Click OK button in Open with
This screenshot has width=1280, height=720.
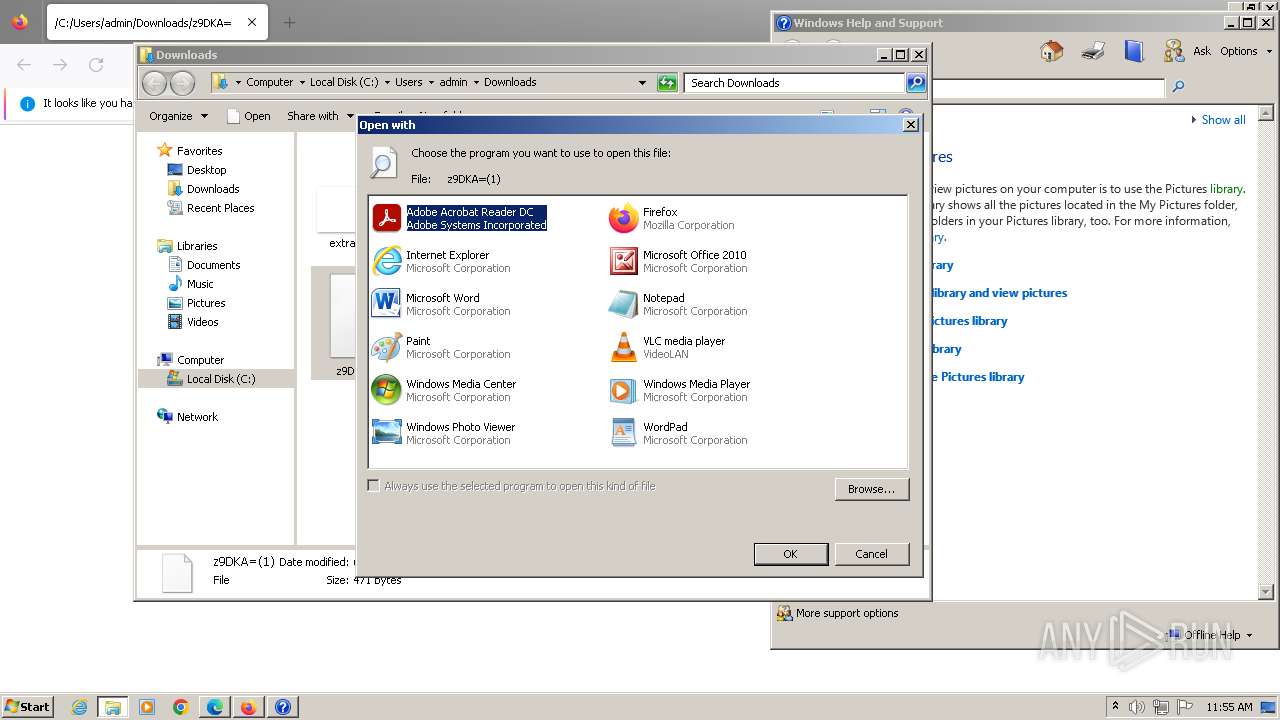click(x=790, y=554)
